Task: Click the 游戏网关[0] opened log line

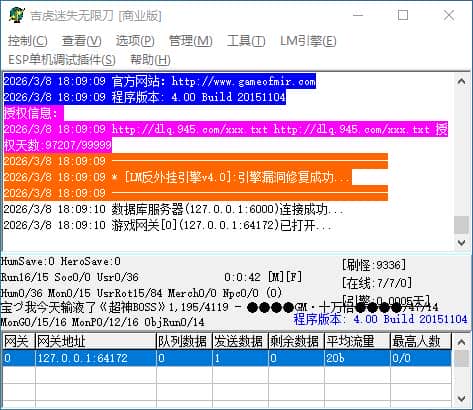Action: (168, 225)
